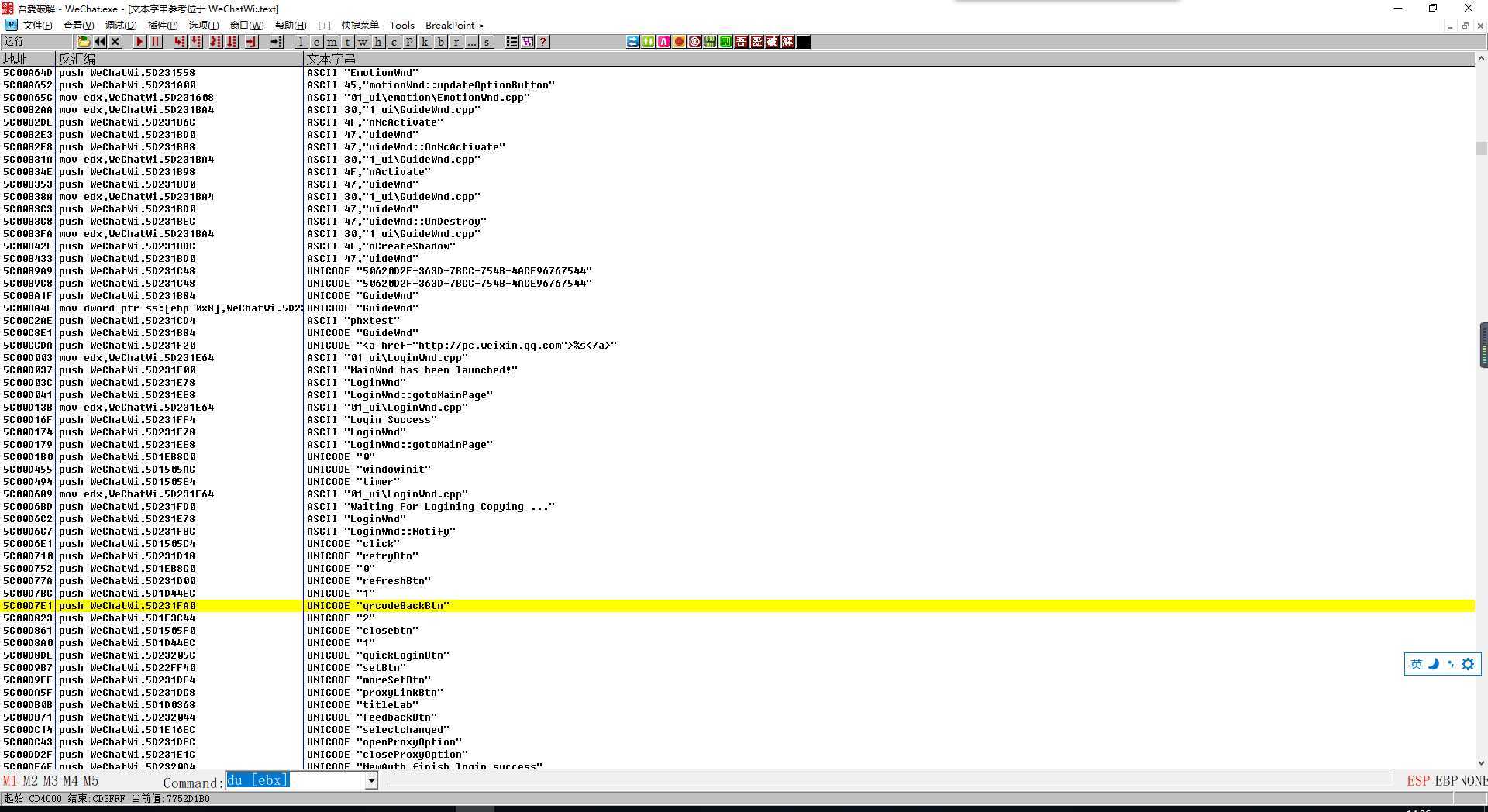
Task: Click the green binary digits plugin icon
Action: click(711, 42)
